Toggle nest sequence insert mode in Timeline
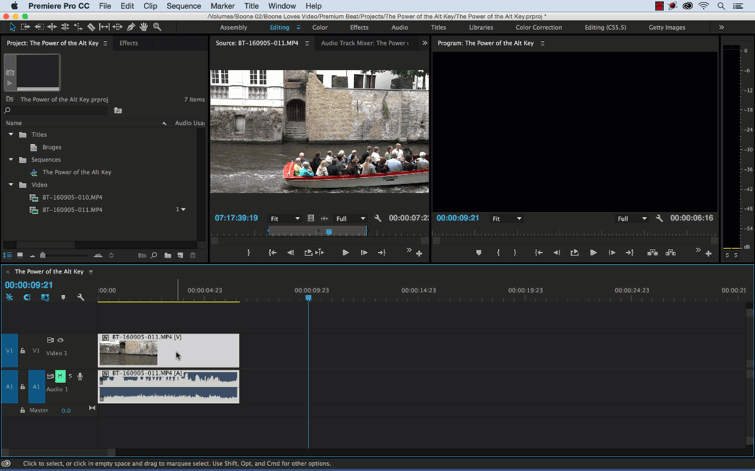Viewport: 755px width, 471px height. (x=9, y=297)
